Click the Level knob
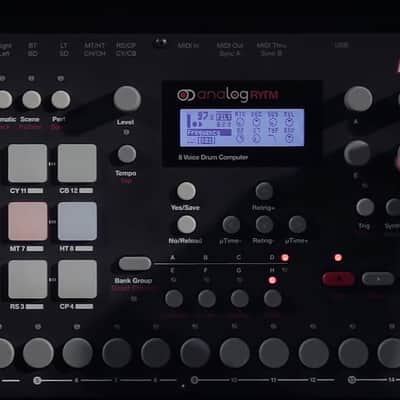This screenshot has width=400, height=400. [x=127, y=99]
